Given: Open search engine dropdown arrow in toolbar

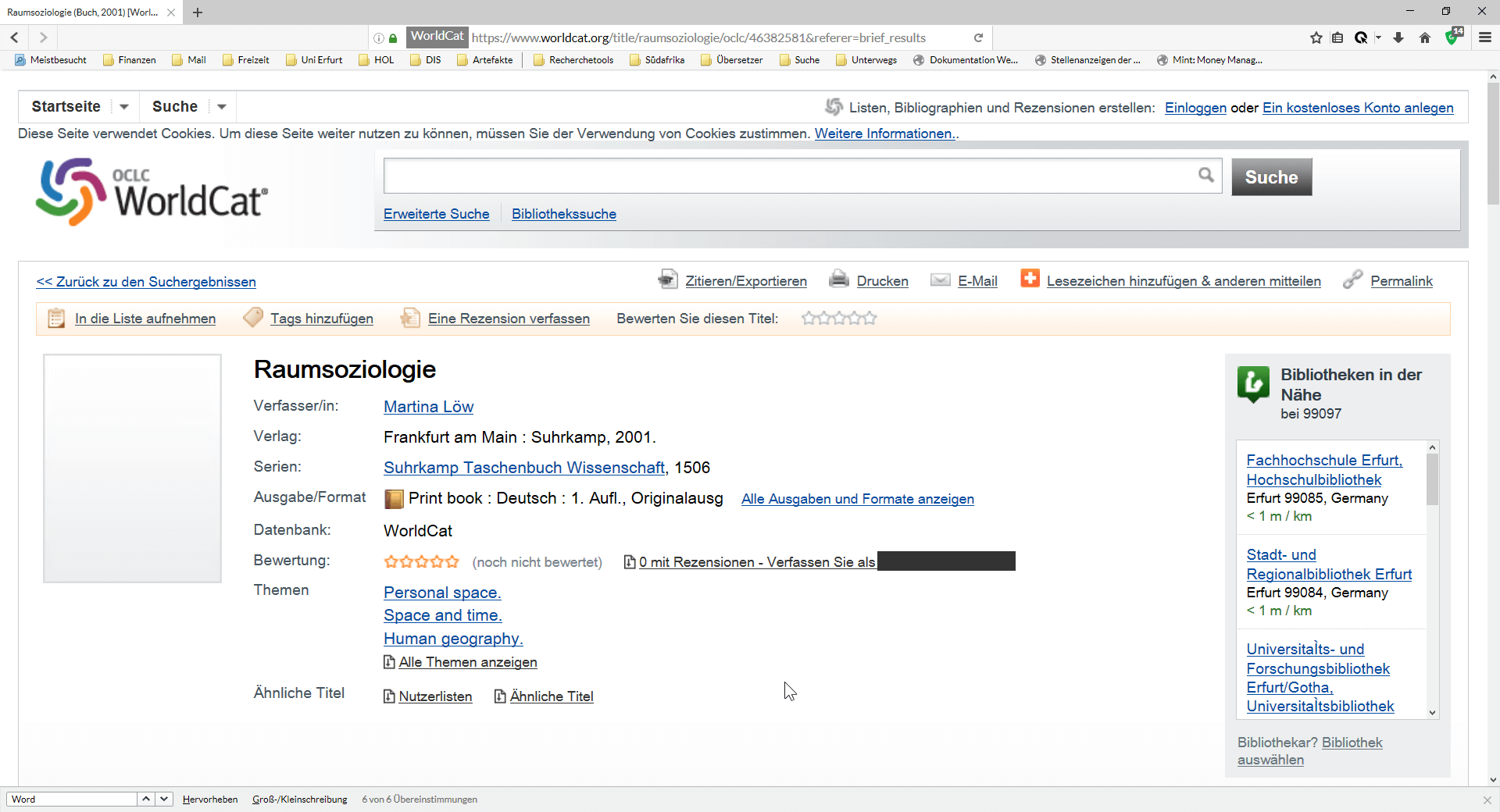Looking at the screenshot, I should coord(1378,37).
